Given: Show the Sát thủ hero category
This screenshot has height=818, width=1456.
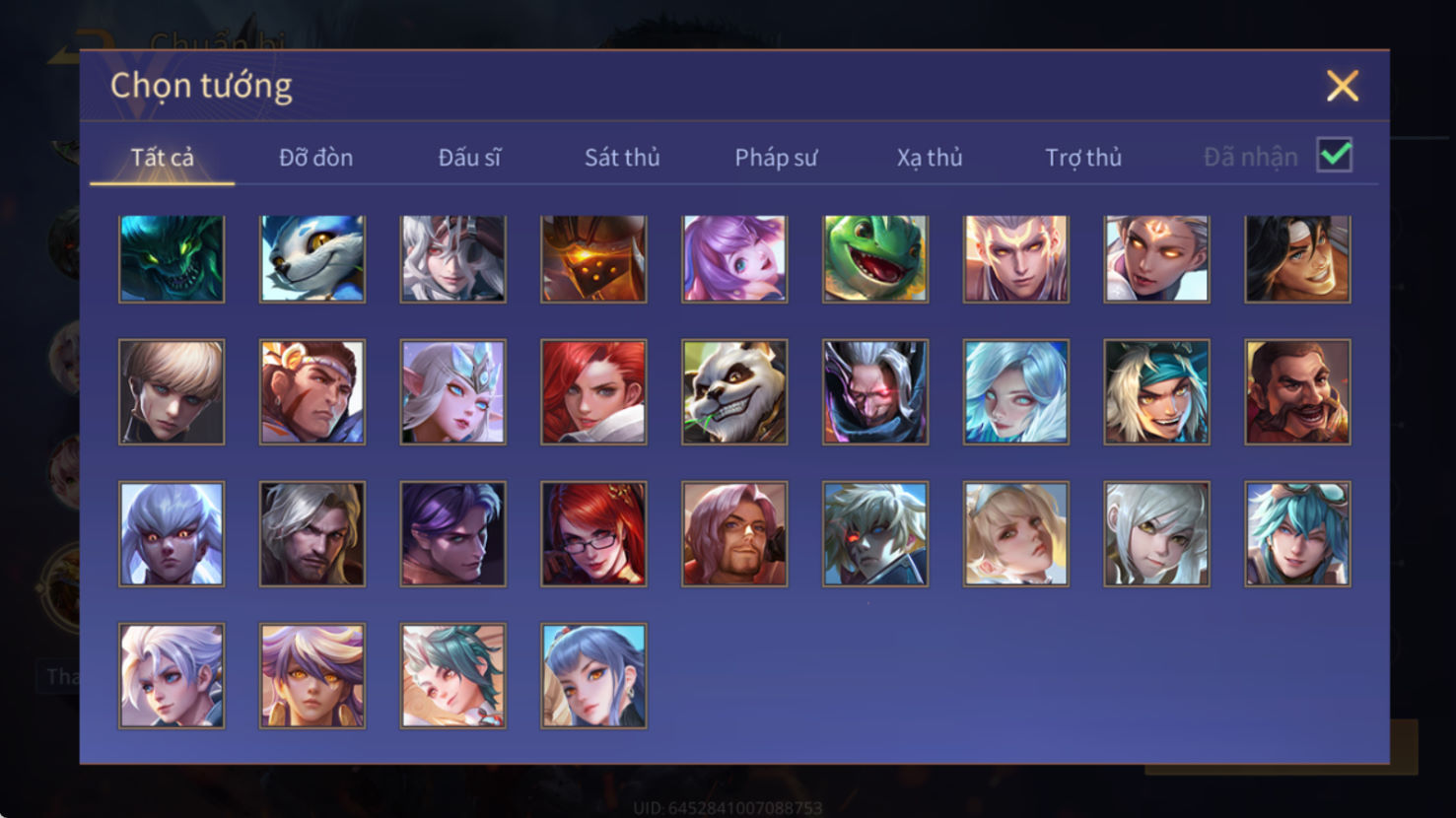Looking at the screenshot, I should click(x=622, y=158).
